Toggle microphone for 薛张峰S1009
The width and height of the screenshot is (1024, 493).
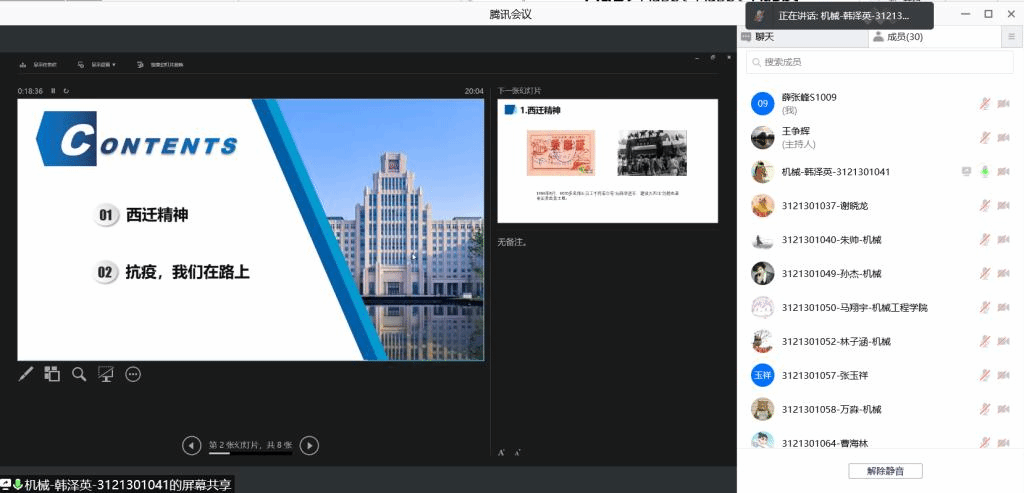coord(984,103)
